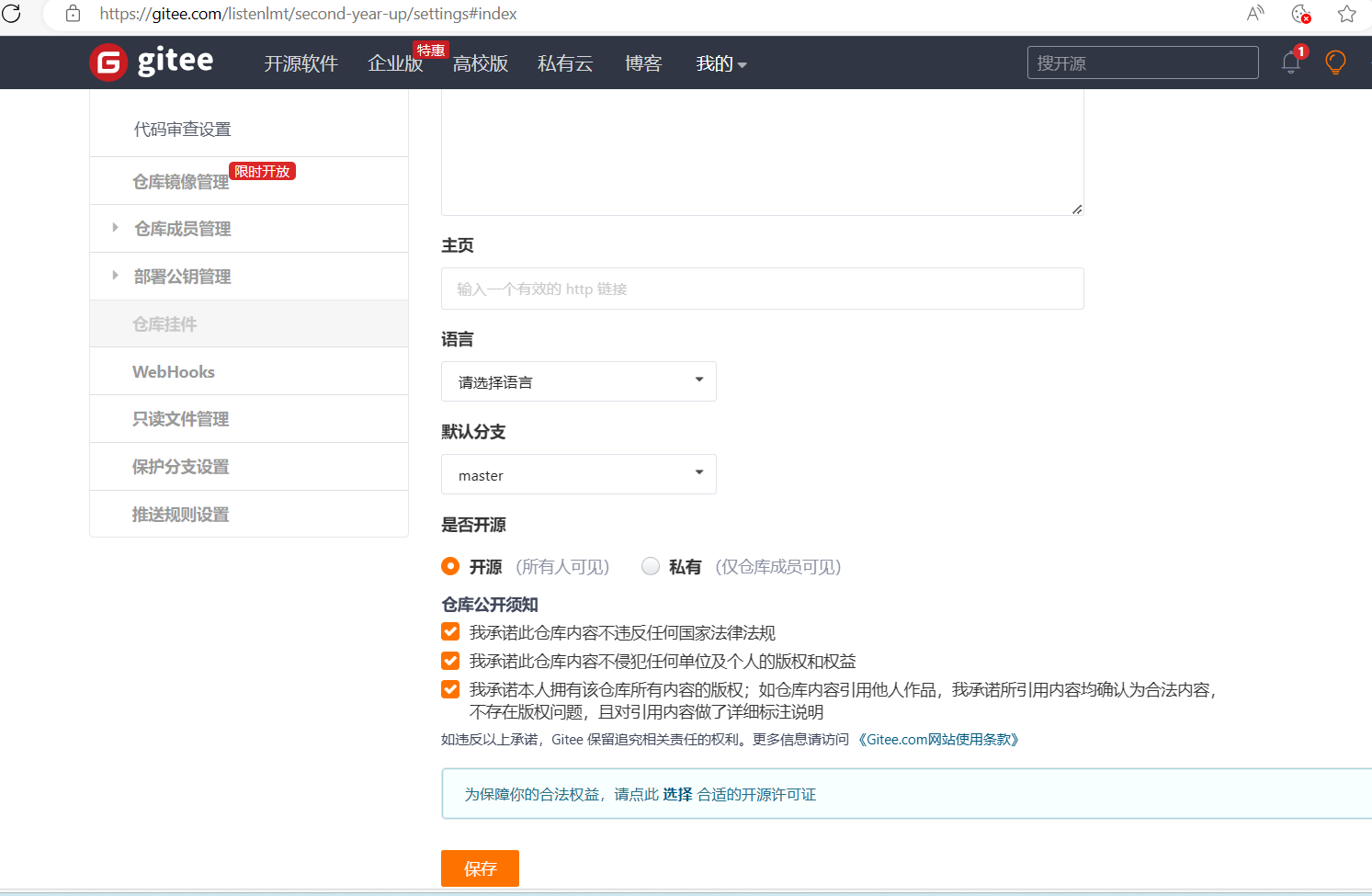Open the read aloud icon in browser
The height and width of the screenshot is (896, 1372).
(x=1255, y=14)
